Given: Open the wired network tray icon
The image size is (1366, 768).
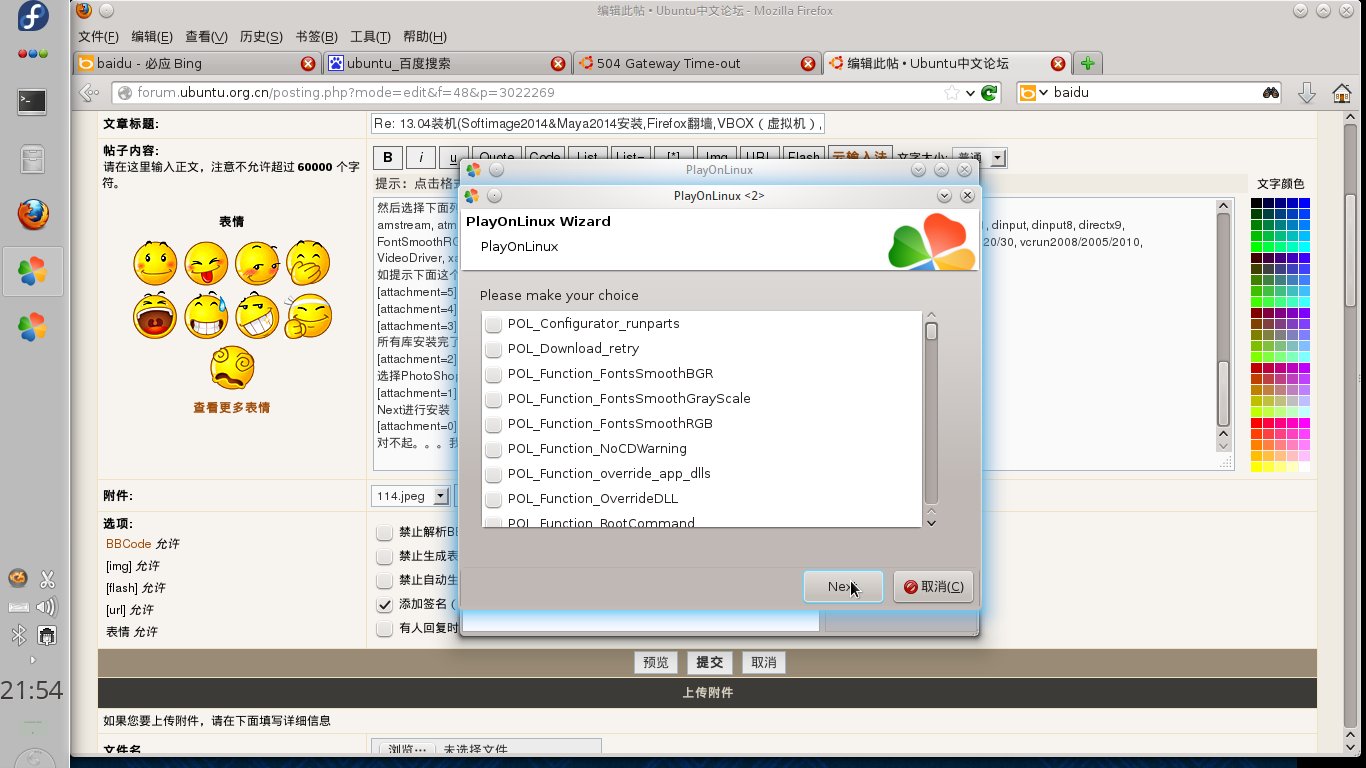Looking at the screenshot, I should 47,635.
